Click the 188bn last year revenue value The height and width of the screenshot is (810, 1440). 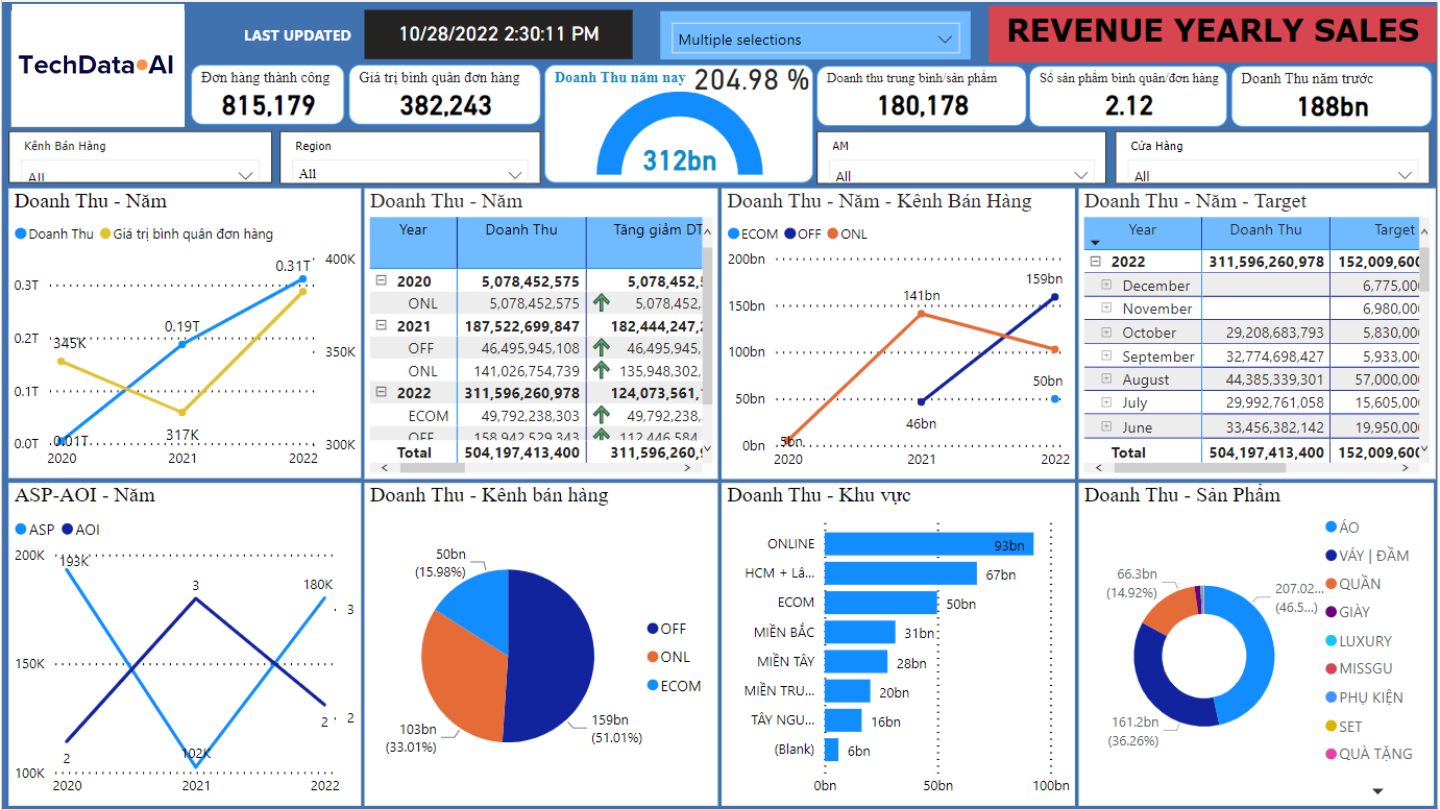coord(1332,106)
